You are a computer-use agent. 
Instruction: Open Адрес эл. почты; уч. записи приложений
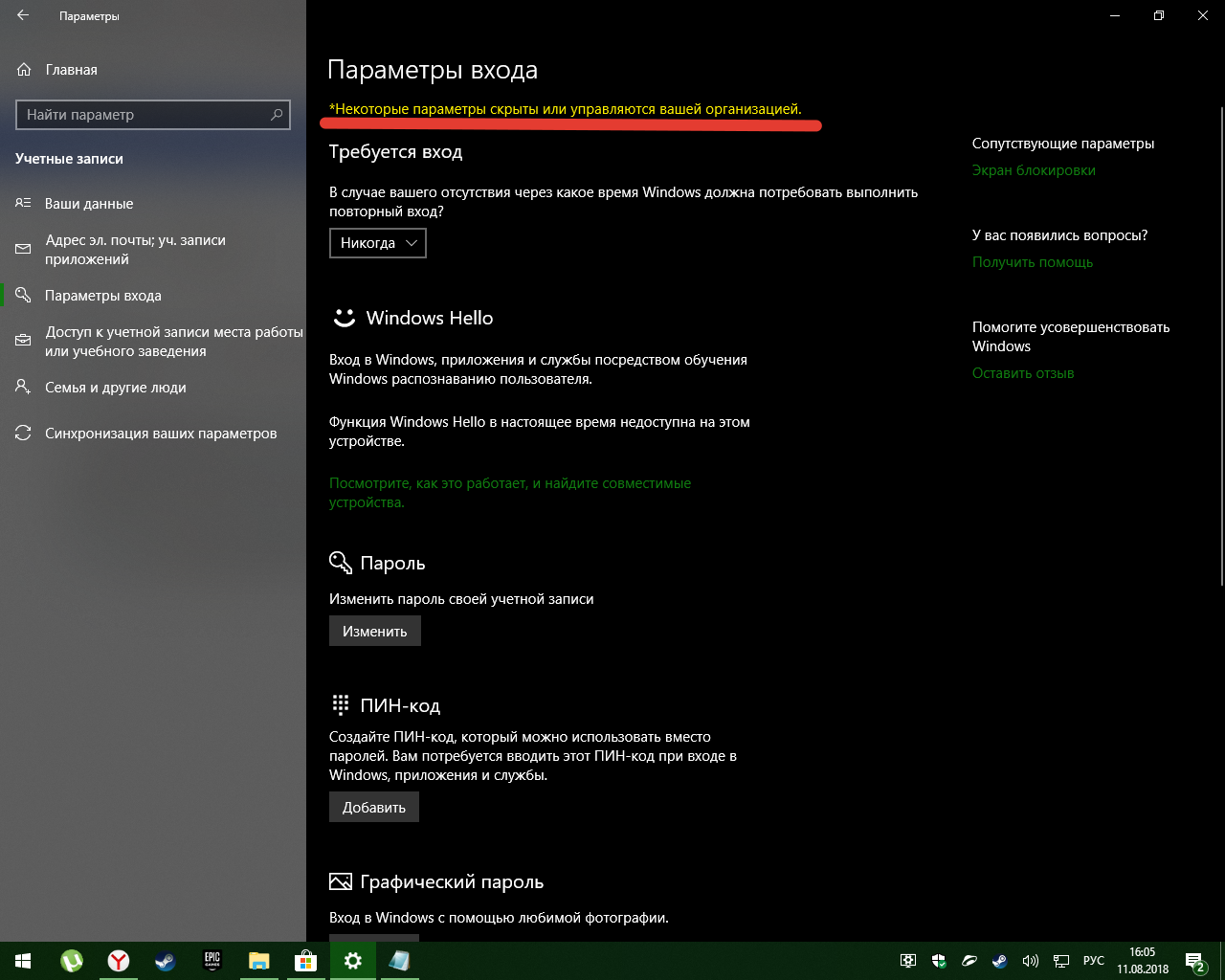pyautogui.click(x=153, y=250)
